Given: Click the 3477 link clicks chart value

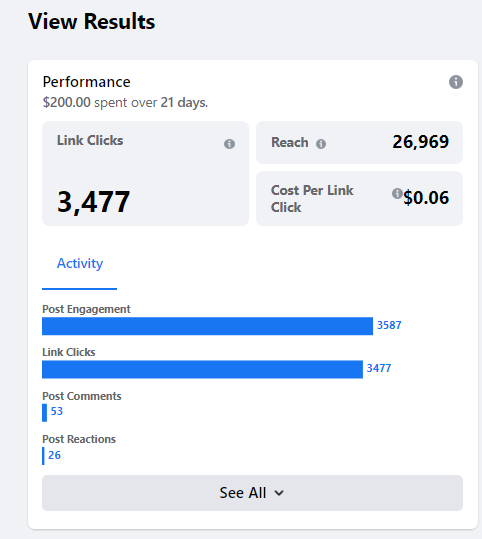Looking at the screenshot, I should click(379, 368).
